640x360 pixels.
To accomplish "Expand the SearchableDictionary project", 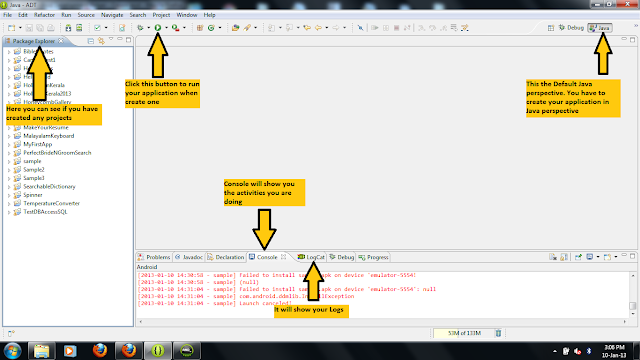I will click(x=9, y=187).
